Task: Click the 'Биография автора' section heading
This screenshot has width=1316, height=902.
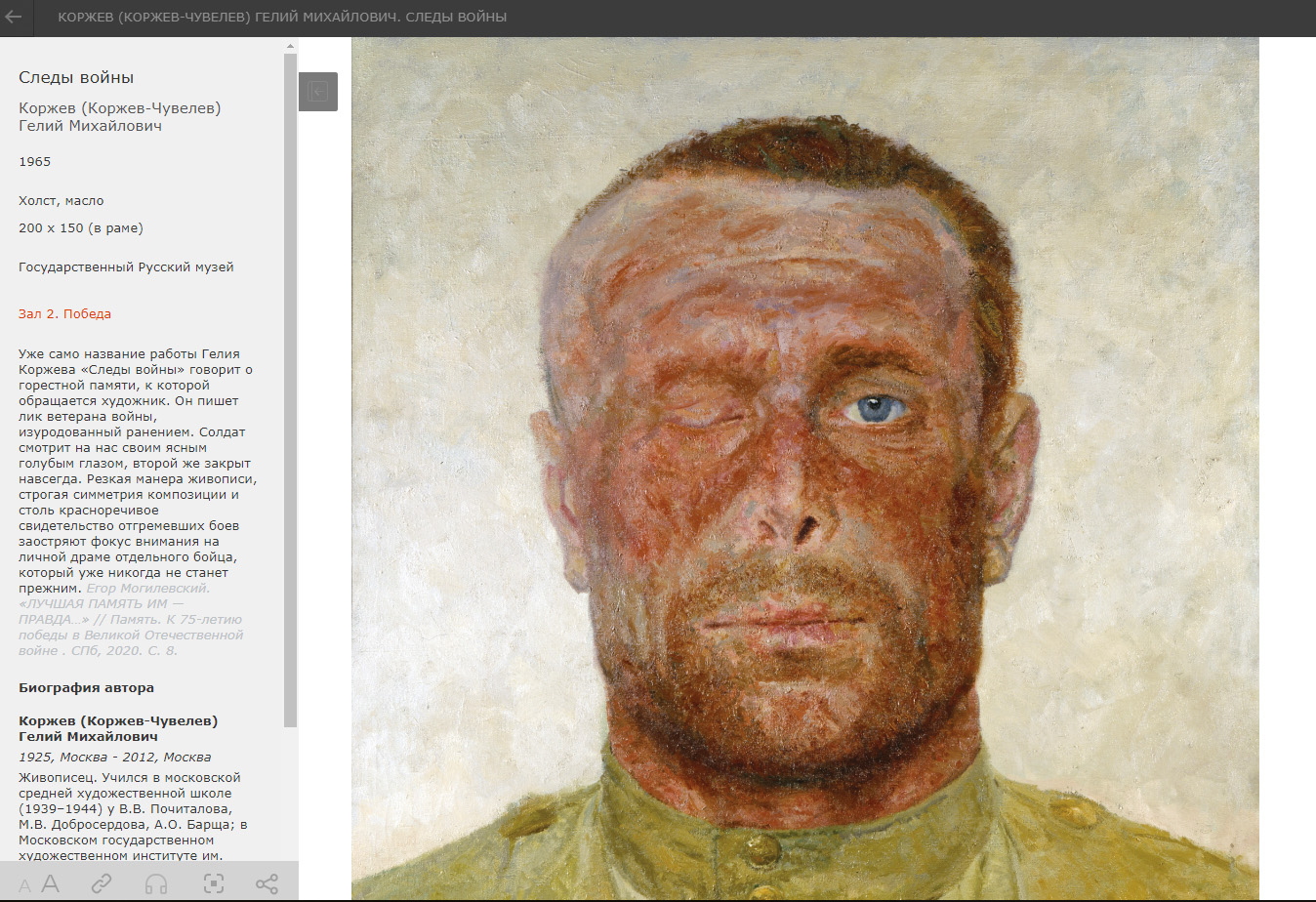Action: [86, 688]
